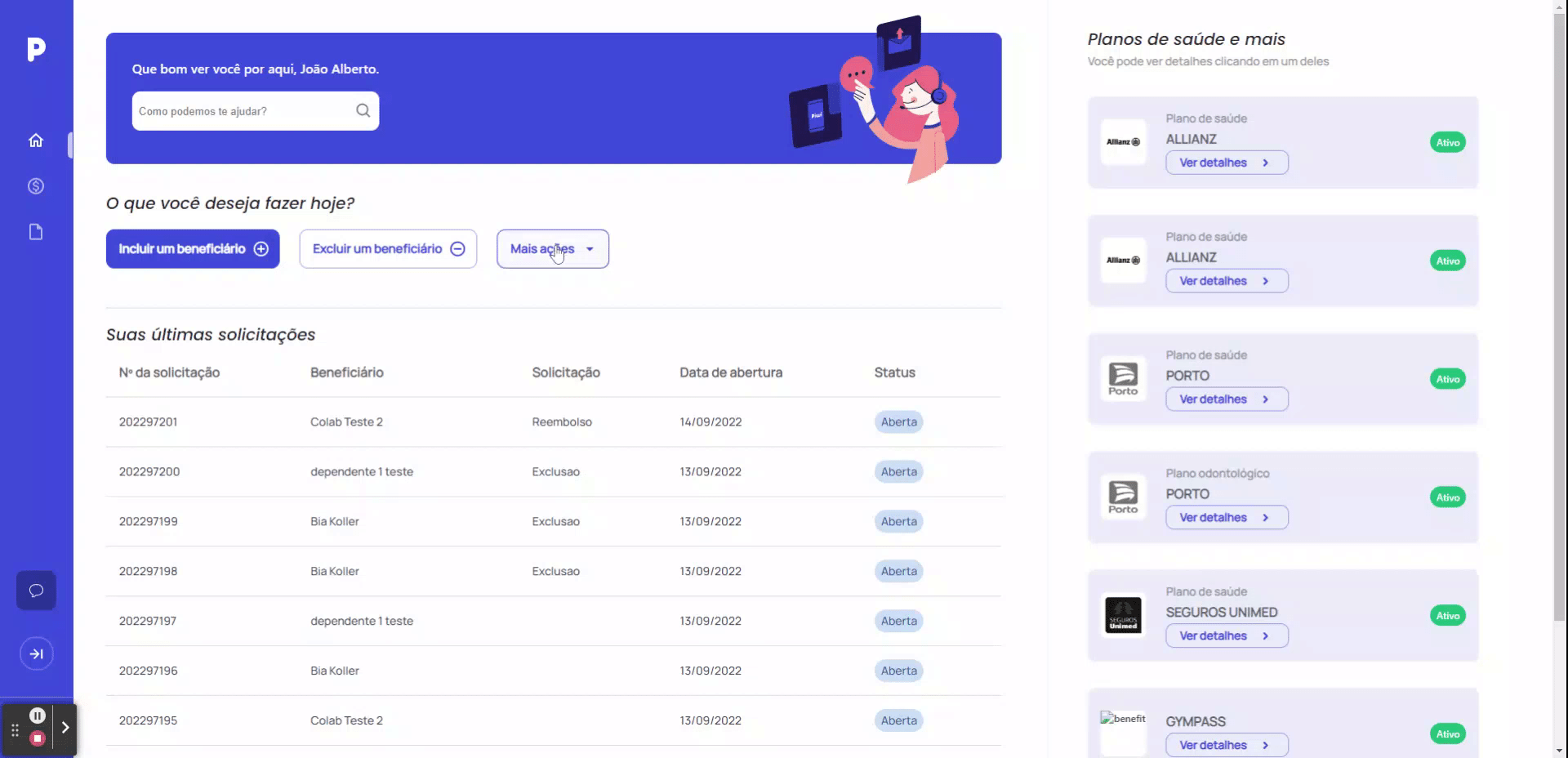1568x758 pixels.
Task: Click Beneficiário column header
Action: click(346, 372)
